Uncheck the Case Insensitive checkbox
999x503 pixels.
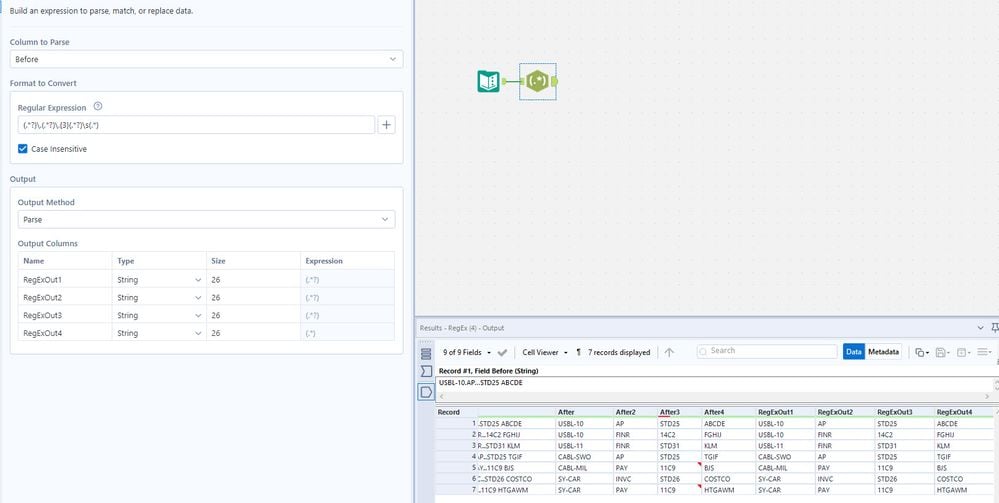(23, 149)
